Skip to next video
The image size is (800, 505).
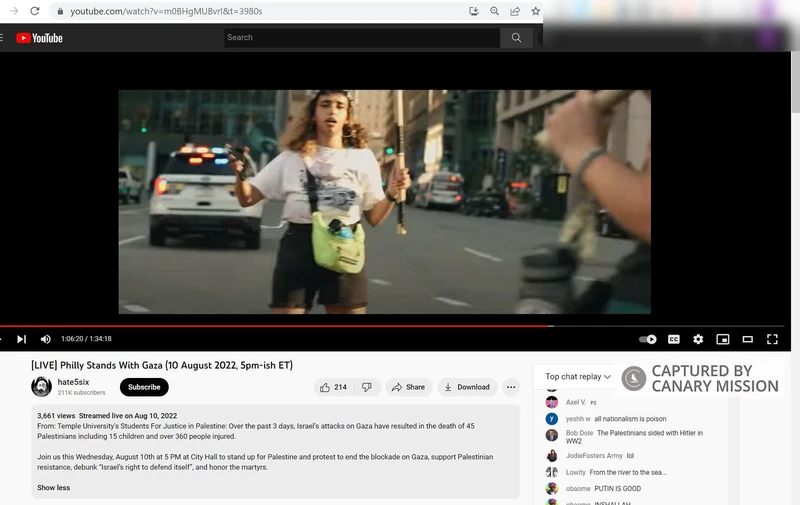coord(21,339)
